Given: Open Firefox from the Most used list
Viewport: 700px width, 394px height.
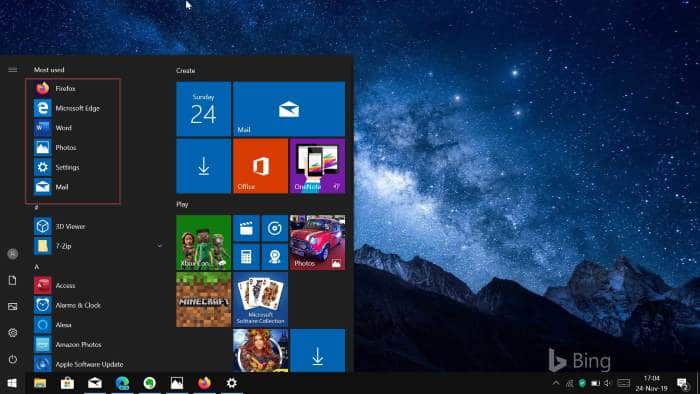Looking at the screenshot, I should (x=76, y=88).
